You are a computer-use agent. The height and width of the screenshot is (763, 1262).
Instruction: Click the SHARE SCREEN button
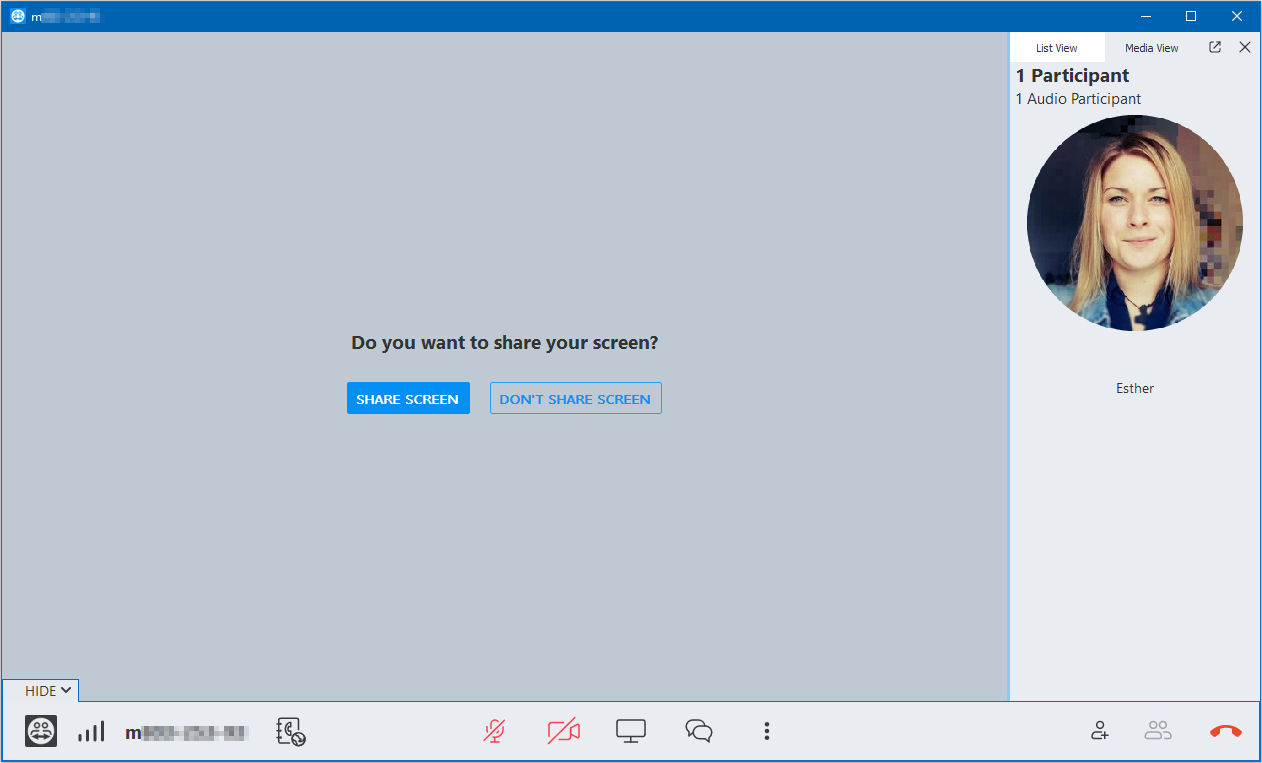coord(408,398)
